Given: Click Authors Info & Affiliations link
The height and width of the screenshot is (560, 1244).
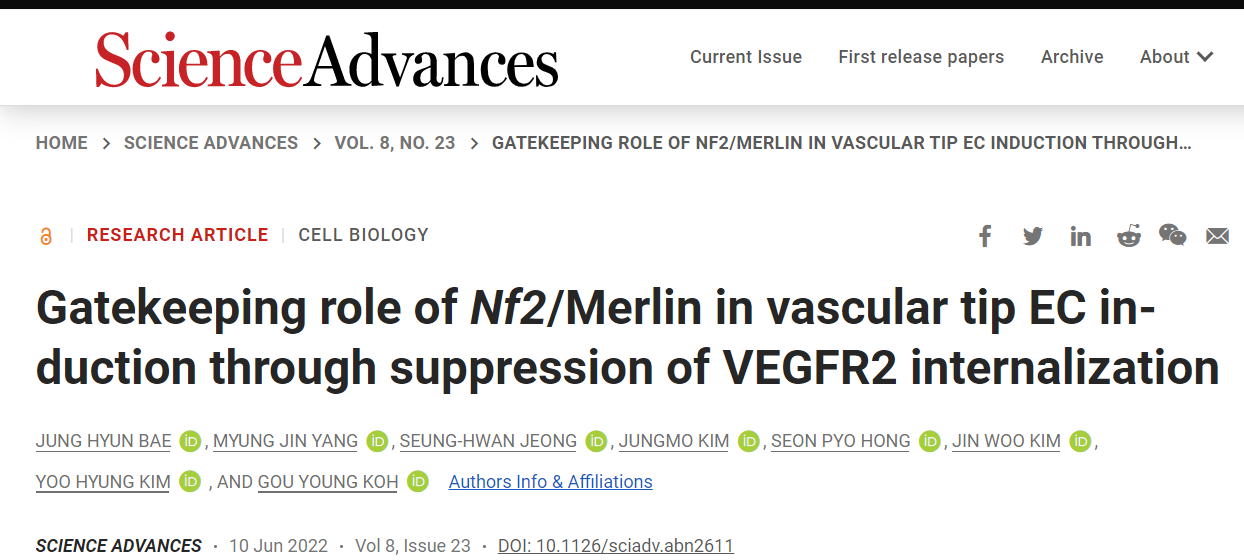Looking at the screenshot, I should point(550,482).
